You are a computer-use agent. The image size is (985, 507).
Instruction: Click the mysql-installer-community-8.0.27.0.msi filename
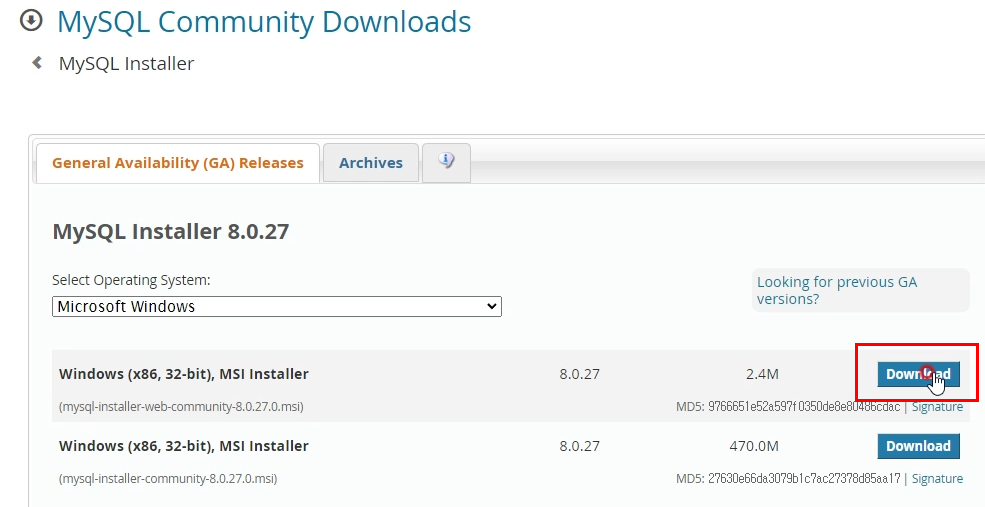(x=168, y=479)
